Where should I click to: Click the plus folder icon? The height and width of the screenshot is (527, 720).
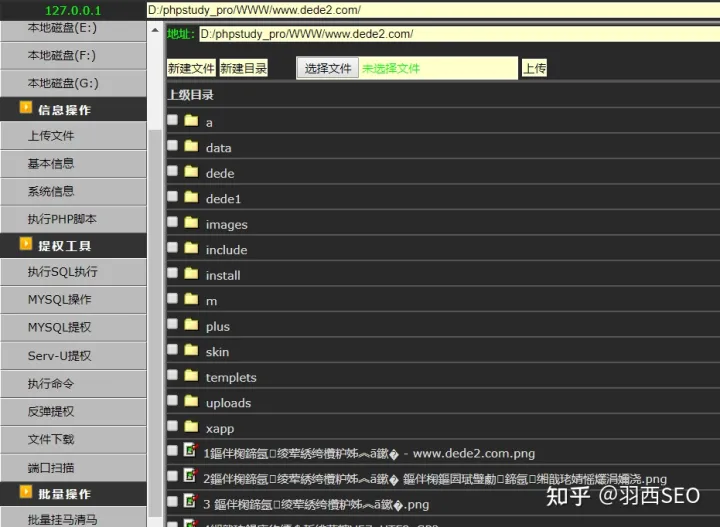coord(191,325)
